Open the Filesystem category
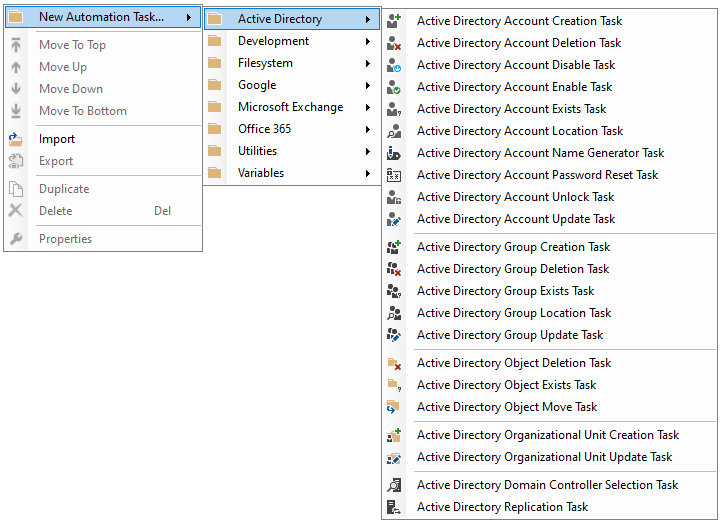This screenshot has height=525, width=724. click(265, 63)
